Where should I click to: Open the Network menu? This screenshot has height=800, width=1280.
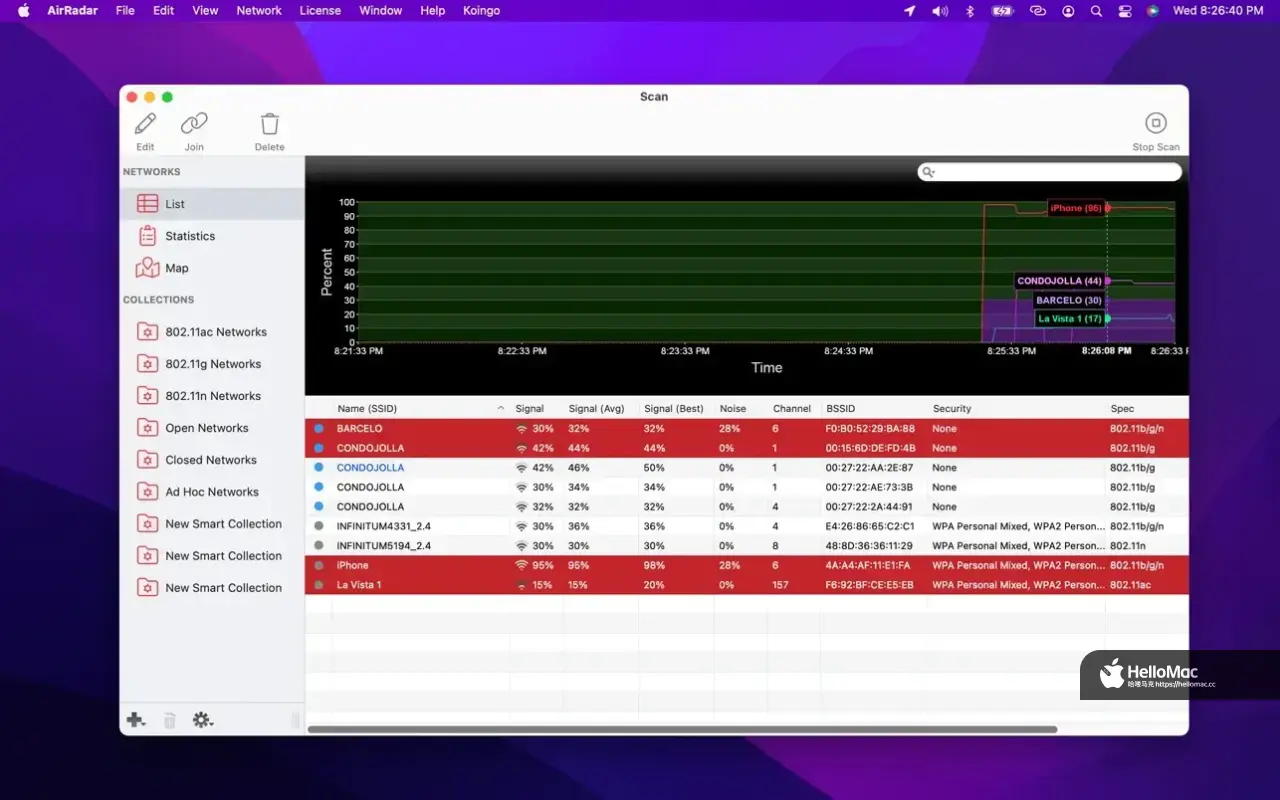(x=259, y=10)
